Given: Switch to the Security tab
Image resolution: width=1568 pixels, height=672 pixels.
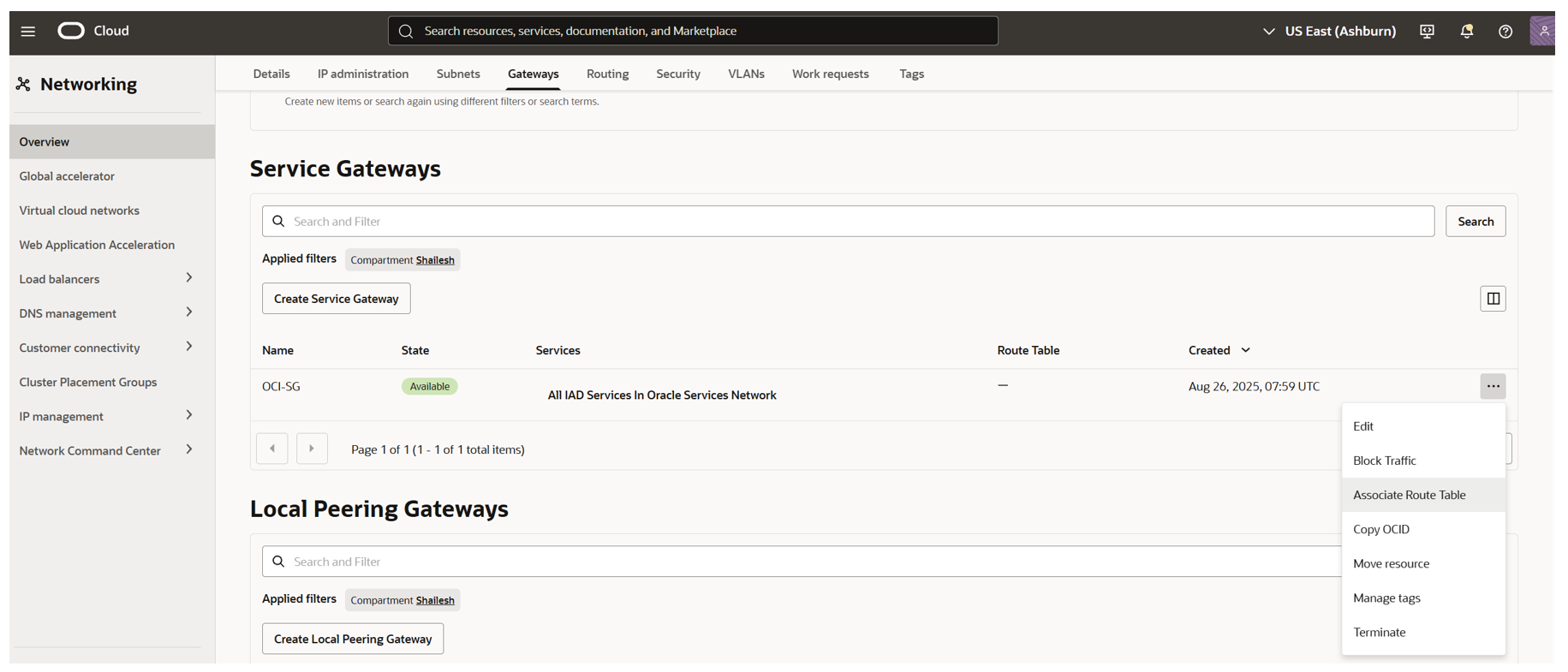Looking at the screenshot, I should point(678,74).
